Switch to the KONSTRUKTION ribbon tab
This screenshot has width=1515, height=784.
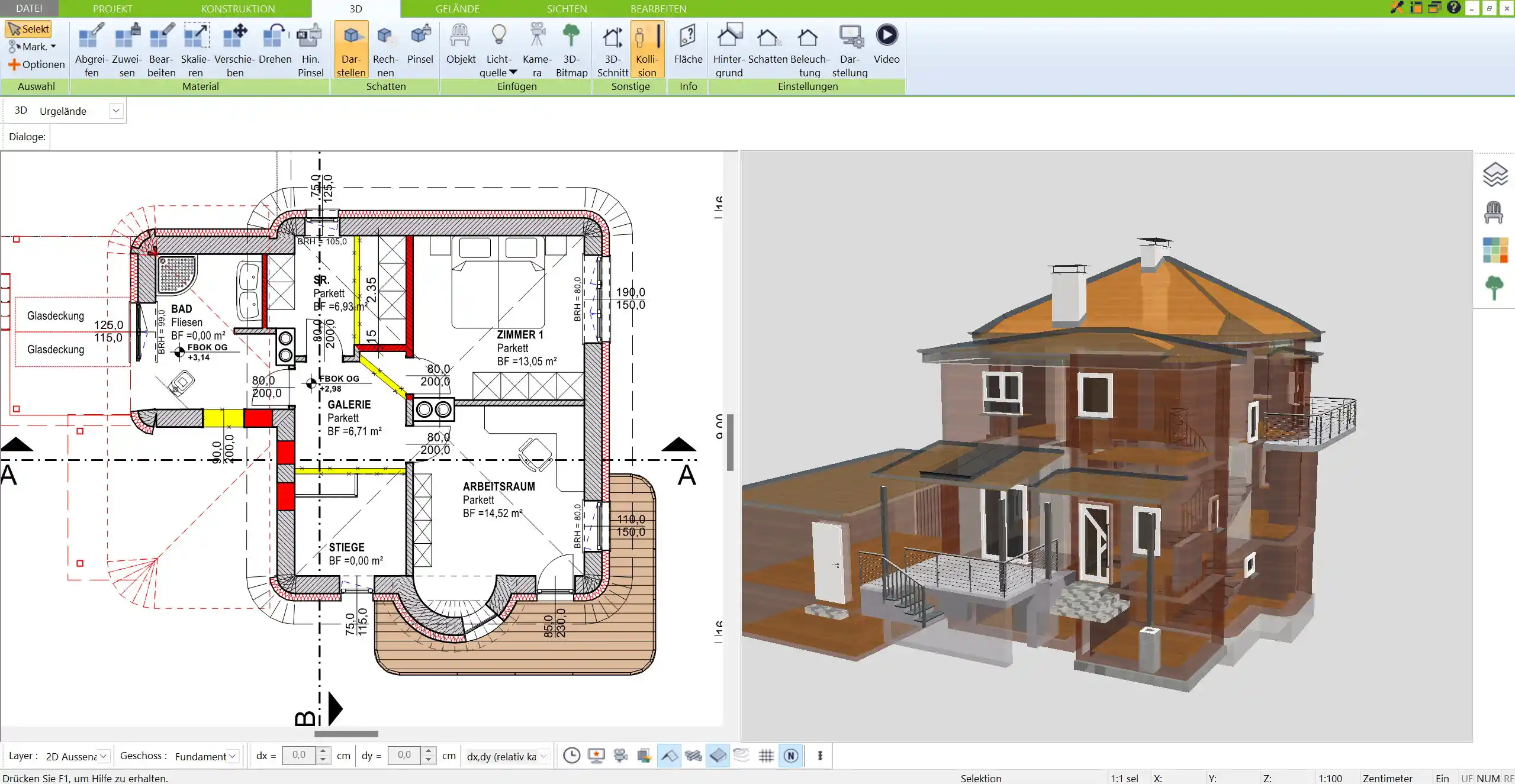pos(237,8)
